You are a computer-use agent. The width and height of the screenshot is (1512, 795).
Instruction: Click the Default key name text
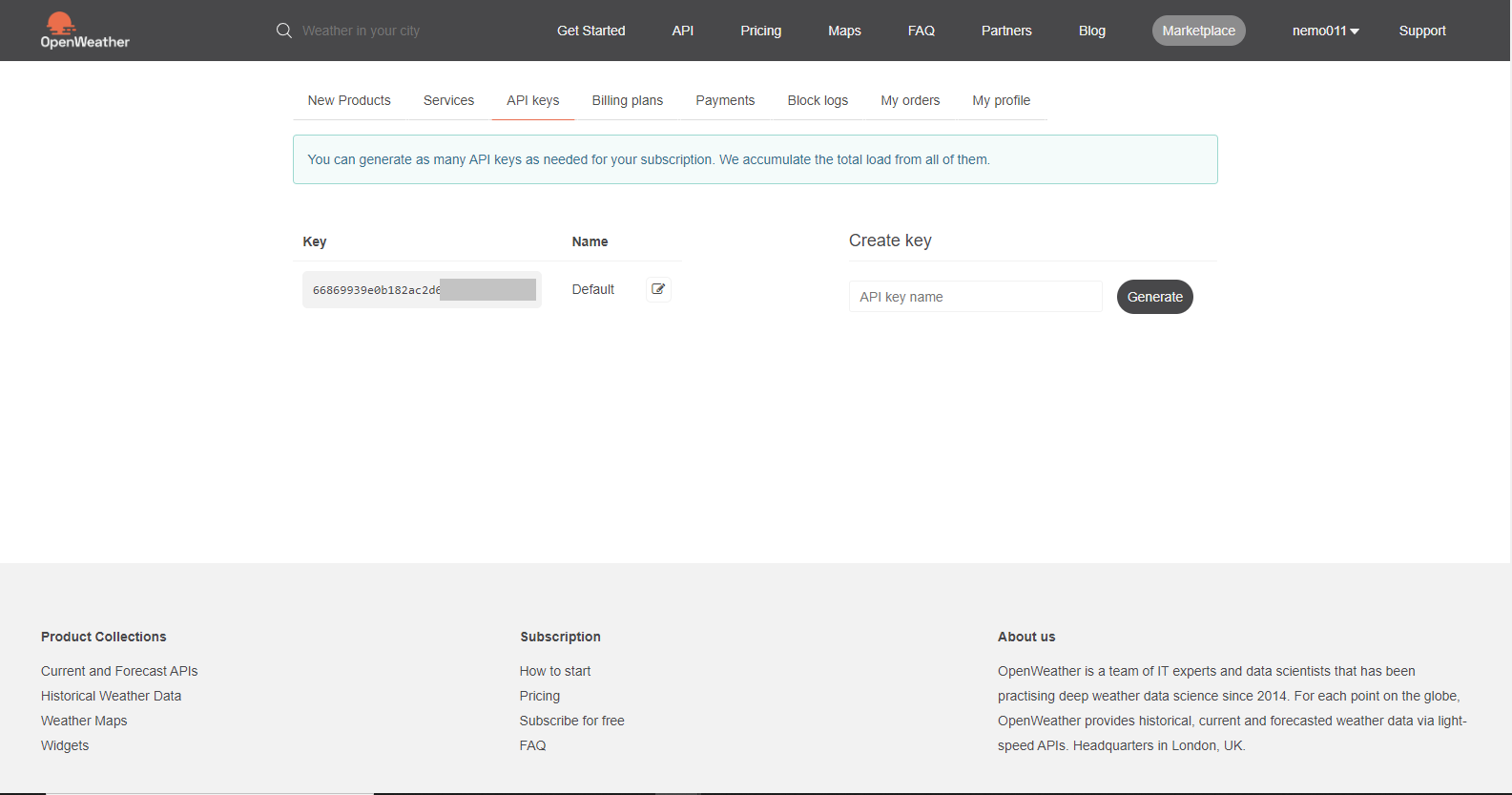click(x=593, y=289)
